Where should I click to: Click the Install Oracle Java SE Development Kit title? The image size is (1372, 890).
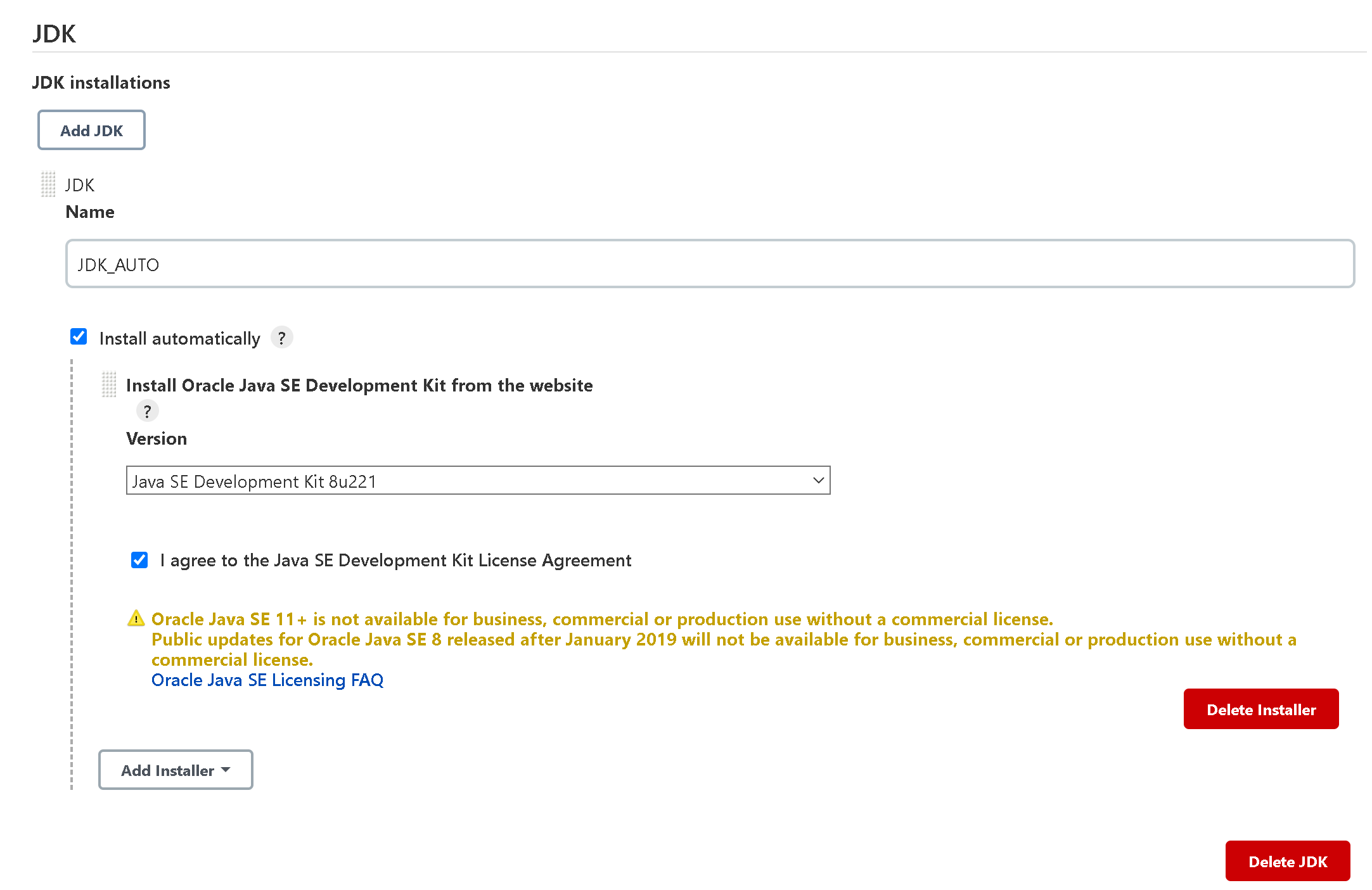pyautogui.click(x=359, y=385)
